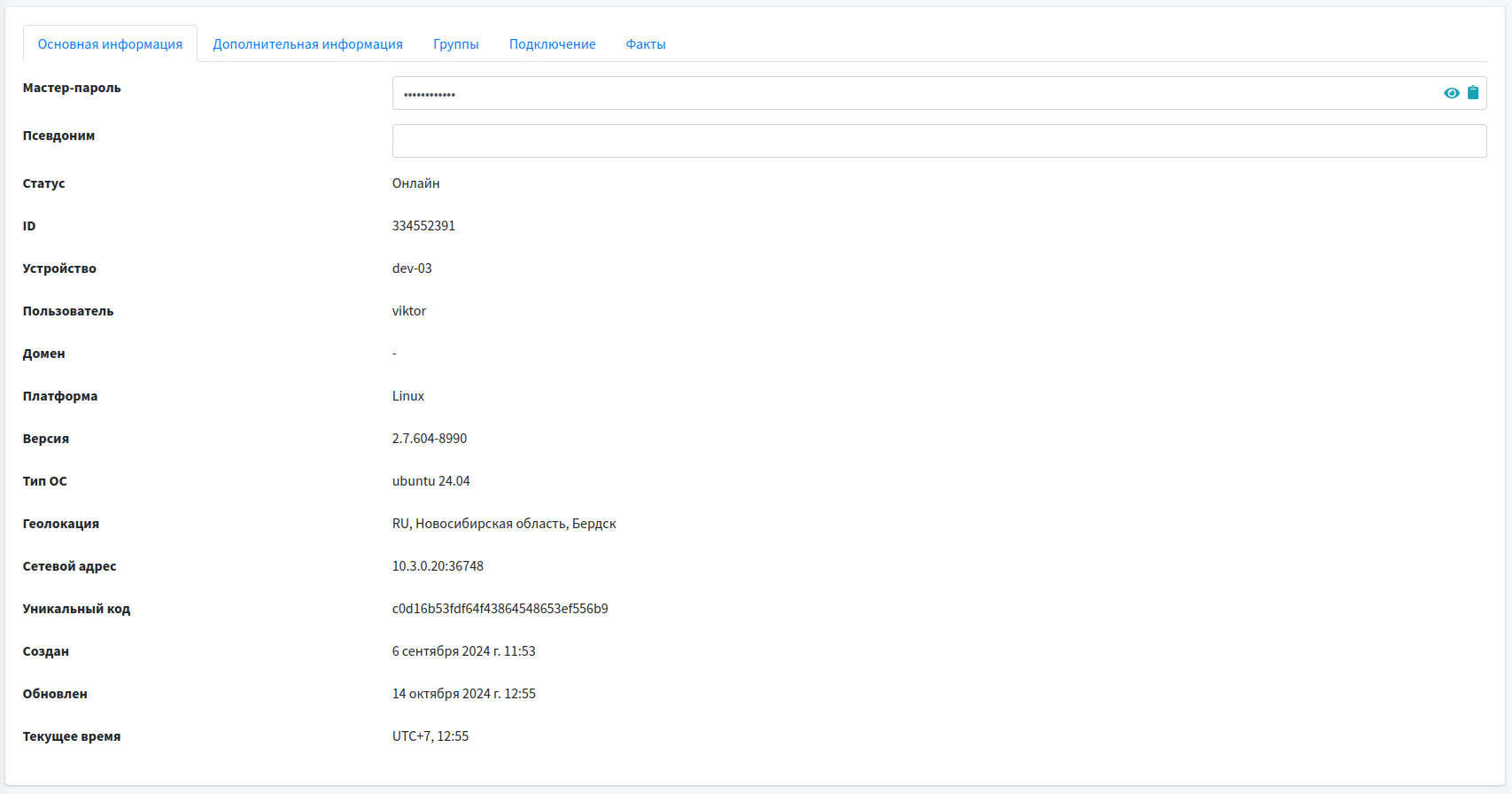Open the Основная информация tab
This screenshot has height=794, width=1512.
tap(110, 44)
